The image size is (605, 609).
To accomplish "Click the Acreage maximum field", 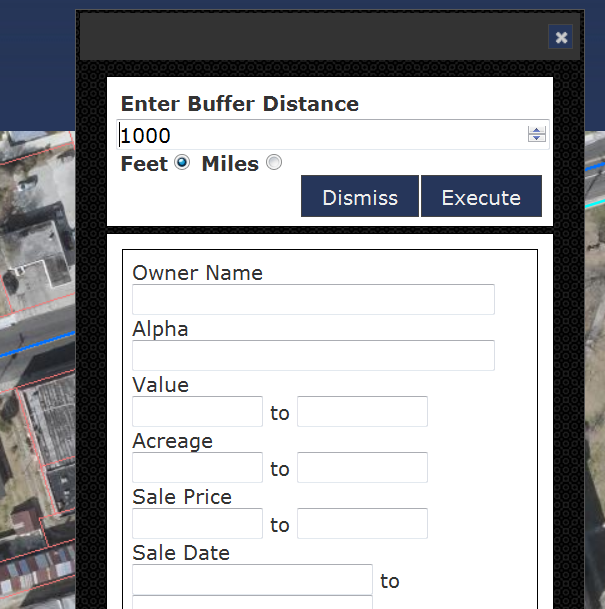I will [x=362, y=467].
